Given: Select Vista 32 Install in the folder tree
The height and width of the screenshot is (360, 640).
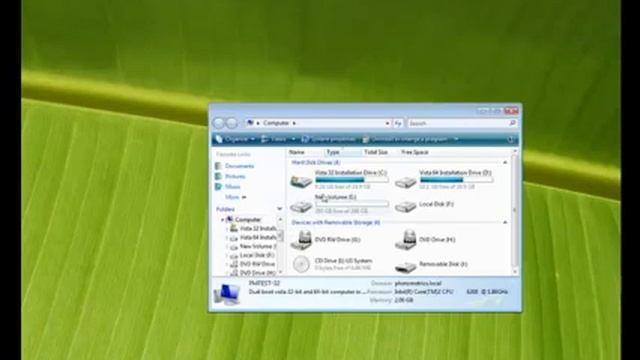Looking at the screenshot, I should 258,229.
